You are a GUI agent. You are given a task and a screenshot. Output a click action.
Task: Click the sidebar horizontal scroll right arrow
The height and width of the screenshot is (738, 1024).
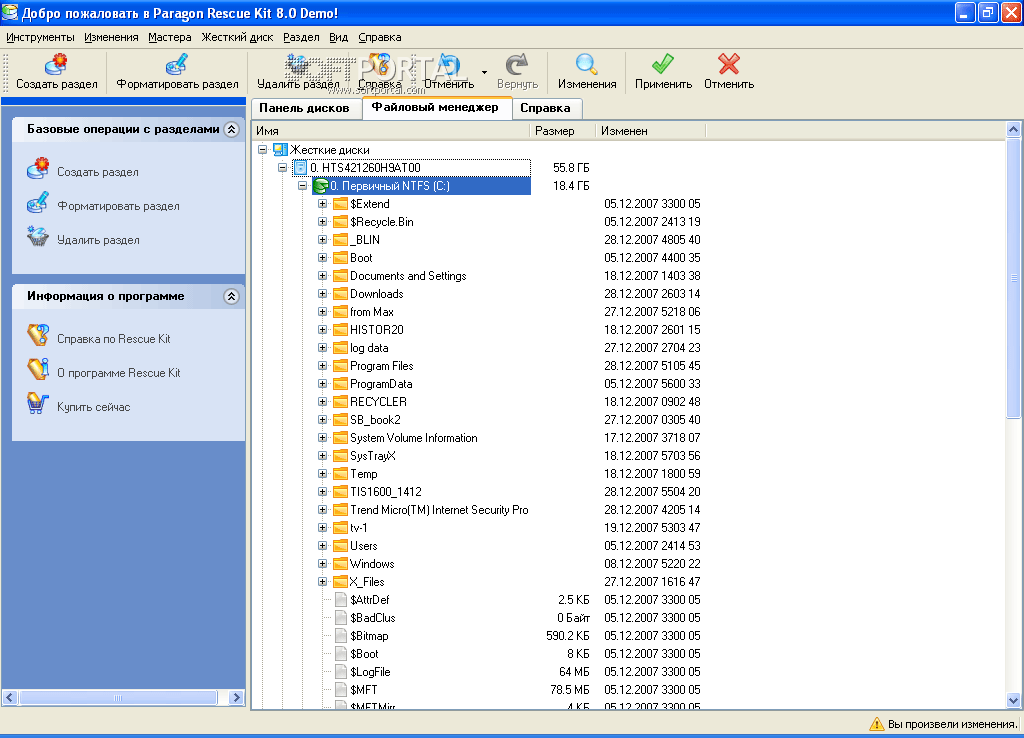click(236, 698)
